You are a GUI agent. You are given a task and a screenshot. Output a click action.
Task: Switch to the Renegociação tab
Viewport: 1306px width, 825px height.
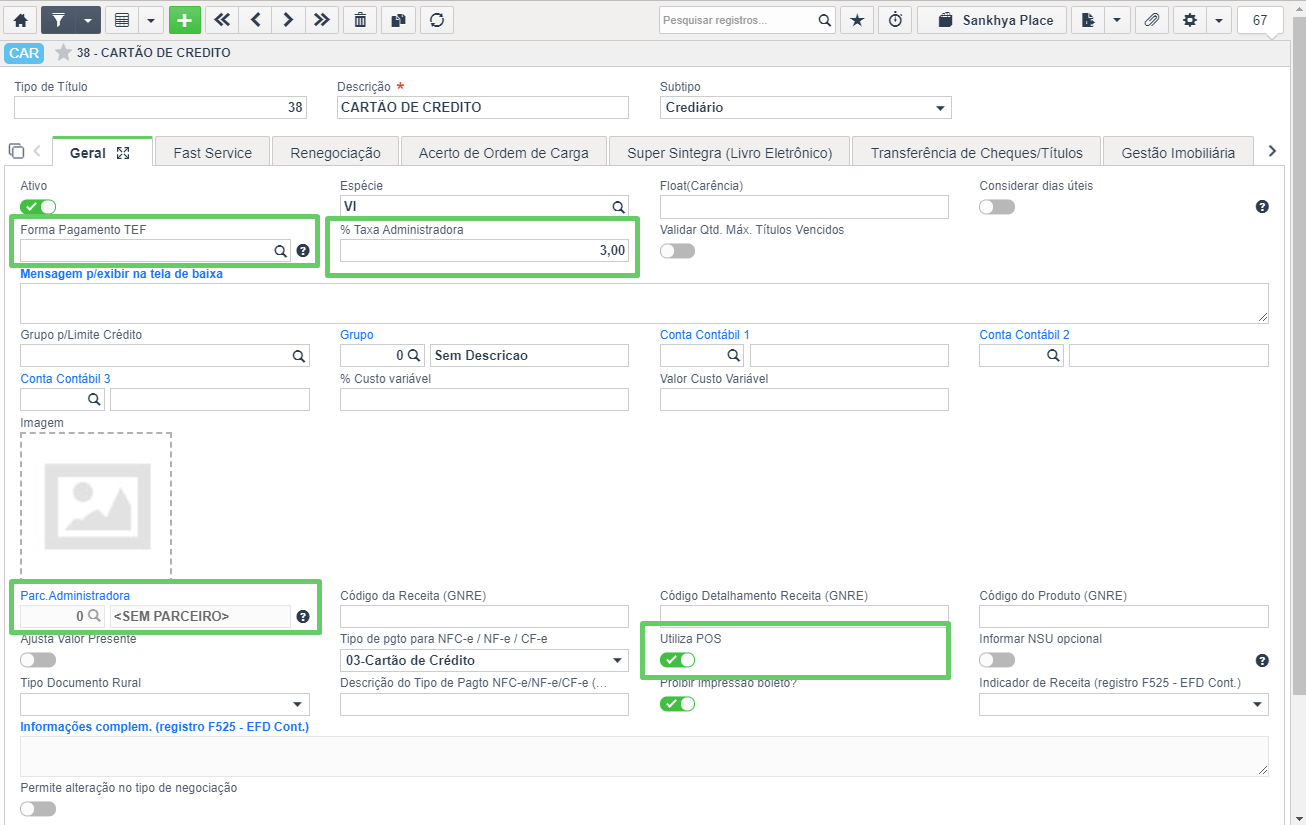[x=335, y=153]
